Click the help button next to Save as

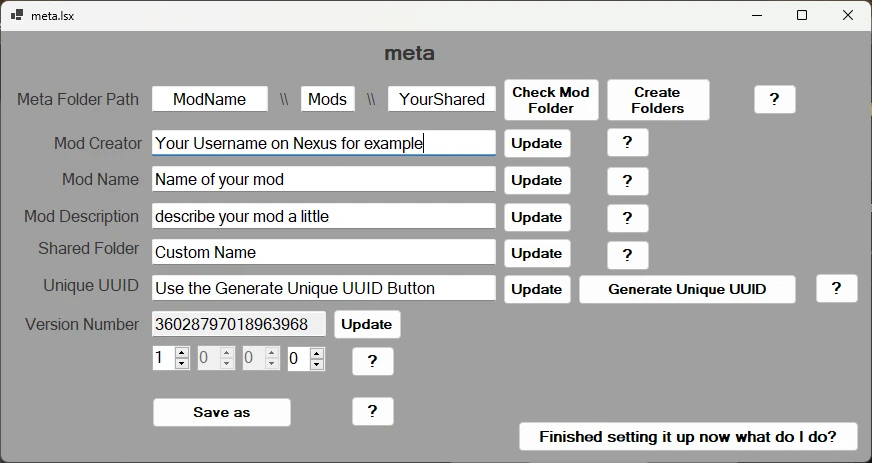(x=372, y=411)
